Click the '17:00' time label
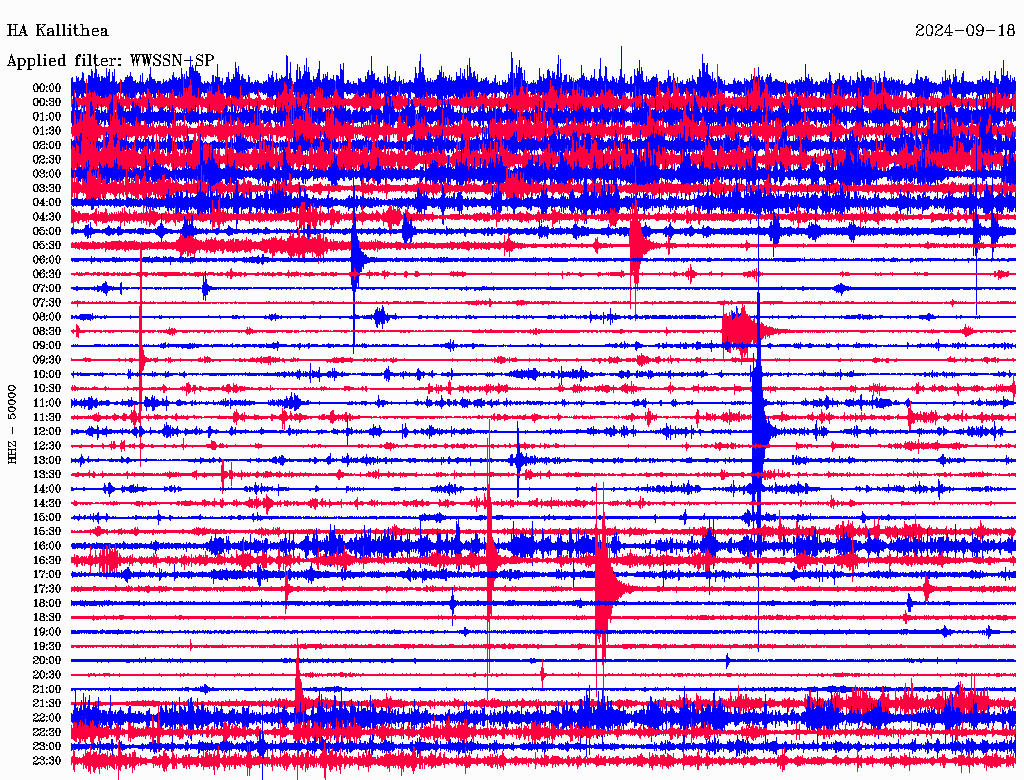 (x=47, y=574)
